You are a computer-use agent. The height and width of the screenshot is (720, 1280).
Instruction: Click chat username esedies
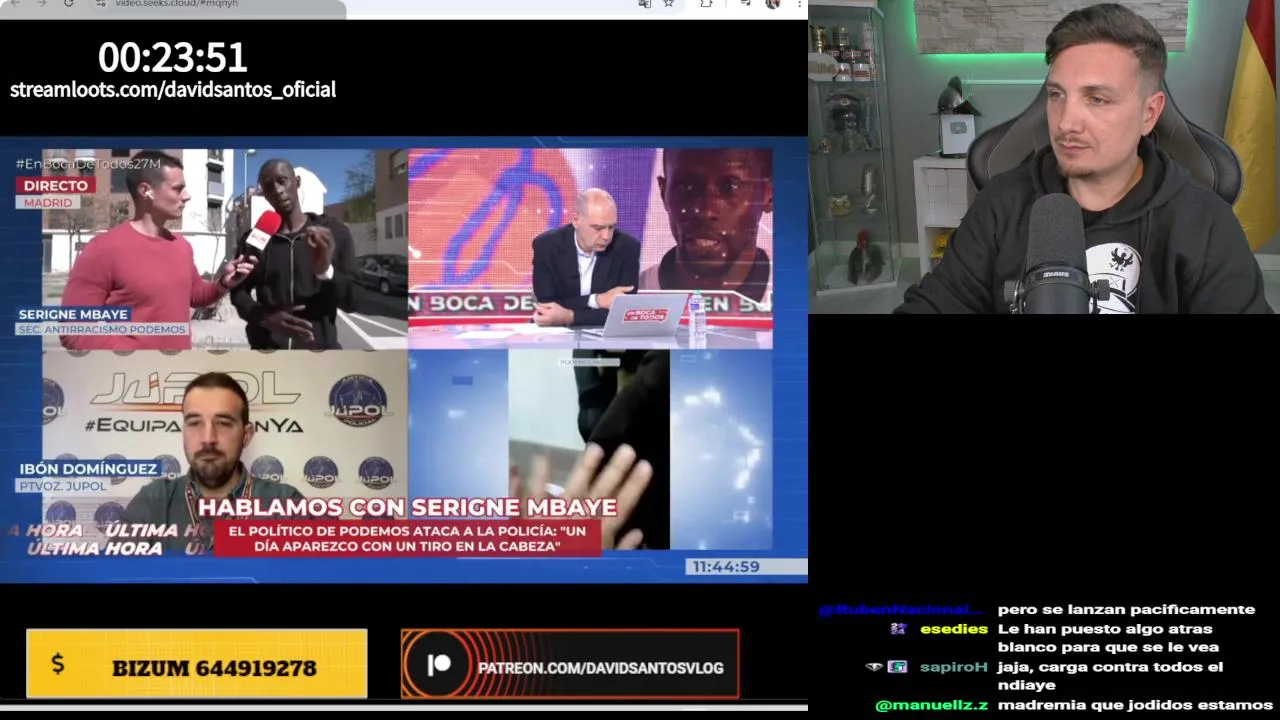954,629
